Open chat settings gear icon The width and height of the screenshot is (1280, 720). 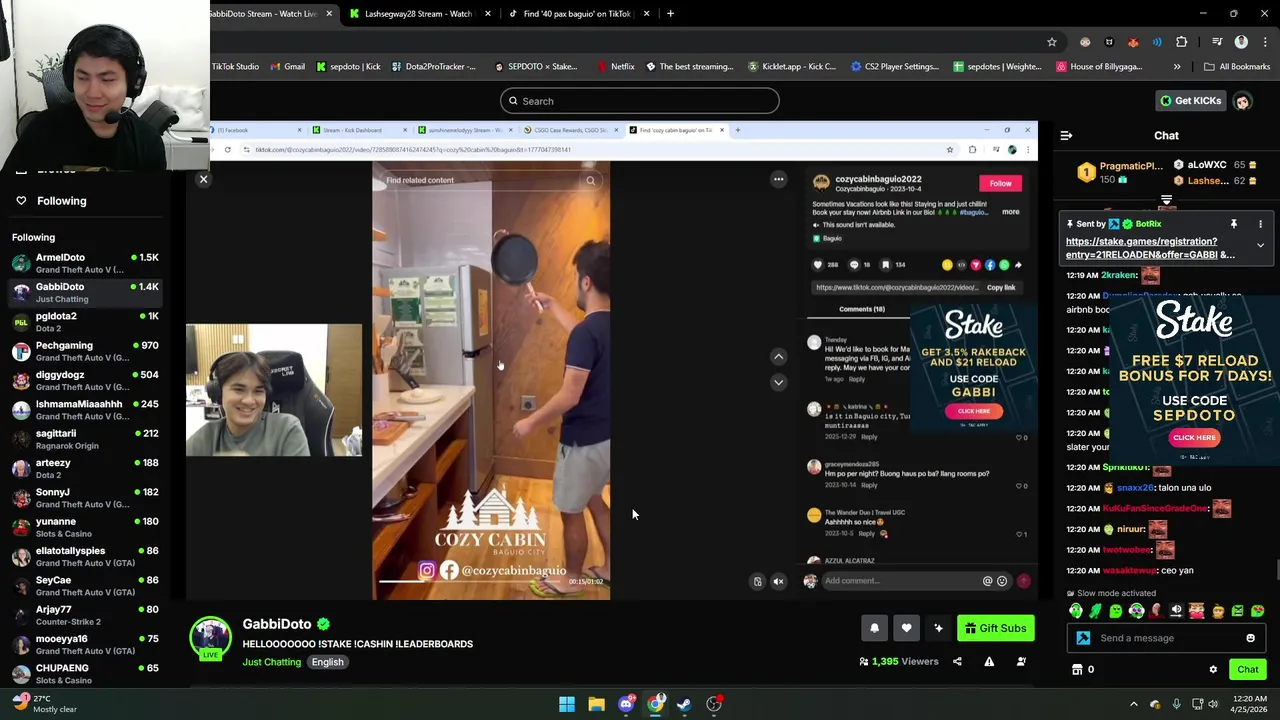pyautogui.click(x=1213, y=670)
